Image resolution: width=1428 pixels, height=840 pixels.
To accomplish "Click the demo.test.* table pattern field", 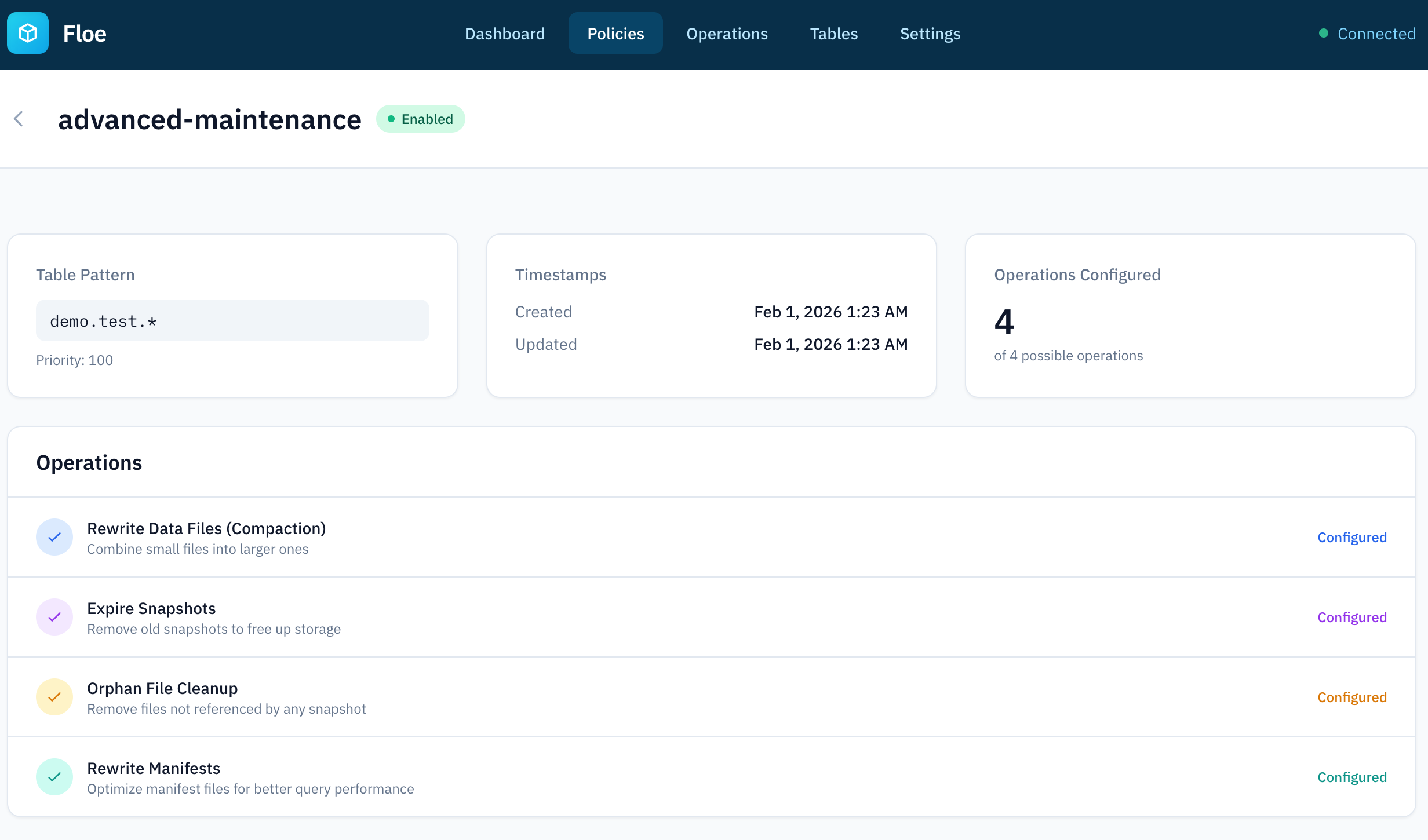I will point(232,321).
